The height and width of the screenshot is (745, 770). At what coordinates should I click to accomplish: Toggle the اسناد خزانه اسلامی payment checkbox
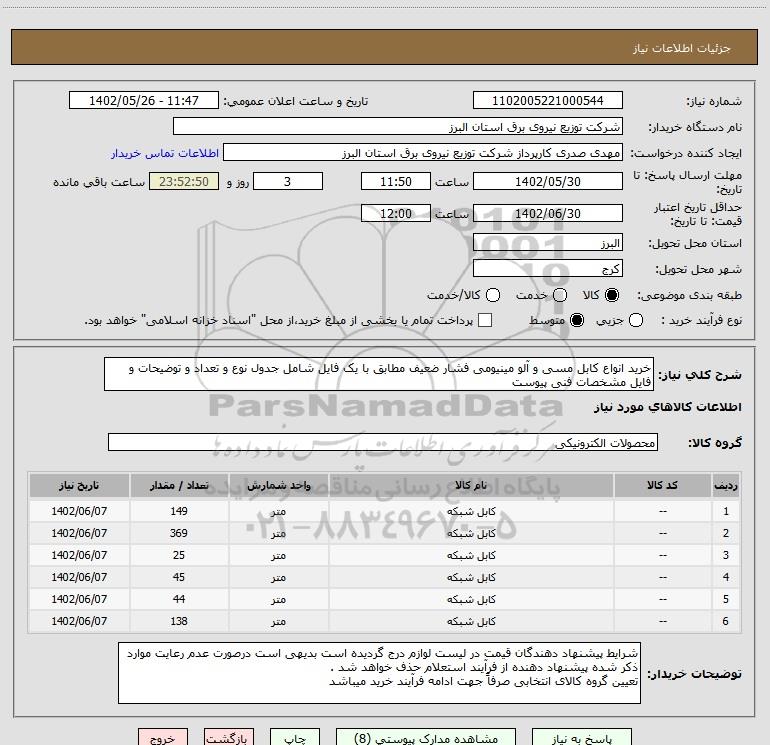click(x=485, y=320)
